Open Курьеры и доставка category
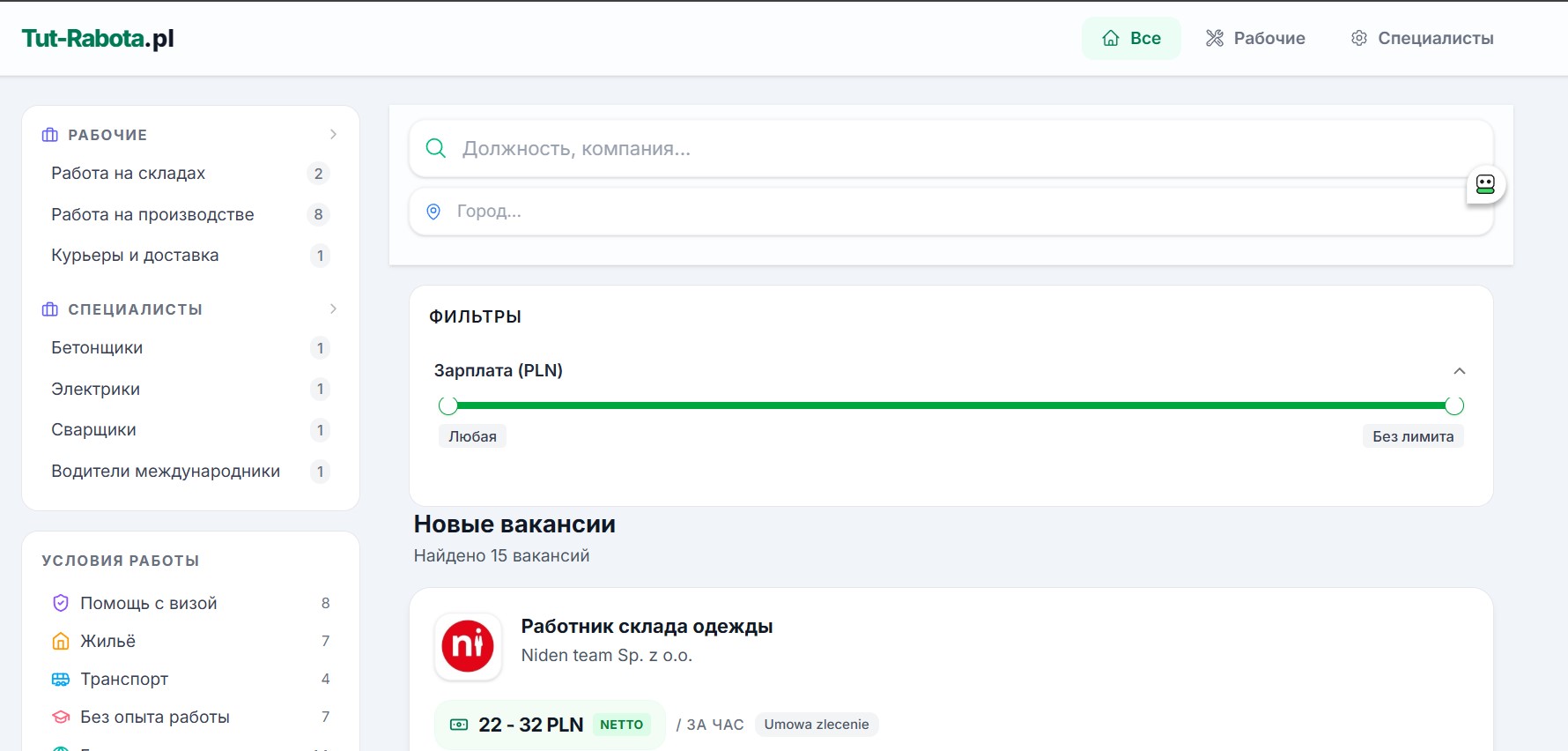Image resolution: width=1568 pixels, height=751 pixels. point(190,256)
